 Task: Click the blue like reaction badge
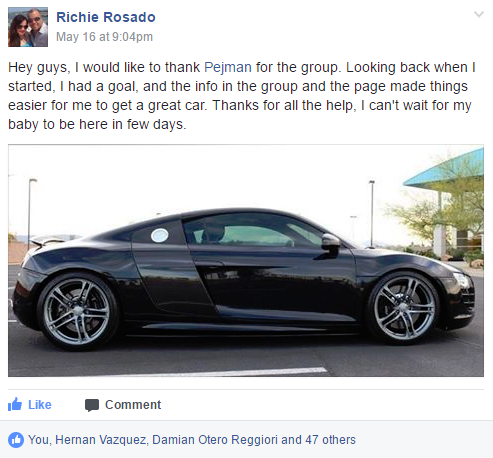point(16,440)
